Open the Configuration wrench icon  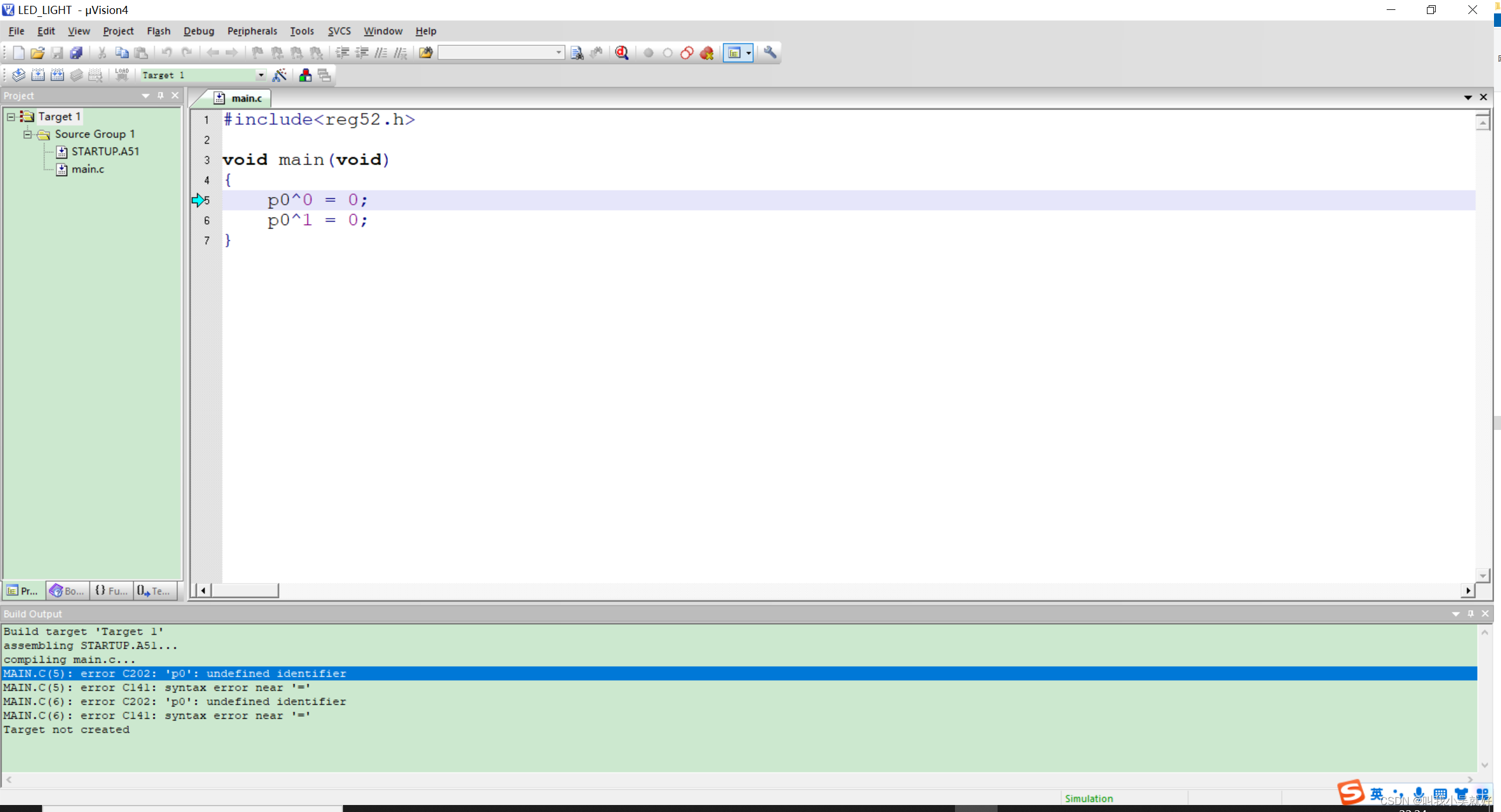(x=770, y=53)
